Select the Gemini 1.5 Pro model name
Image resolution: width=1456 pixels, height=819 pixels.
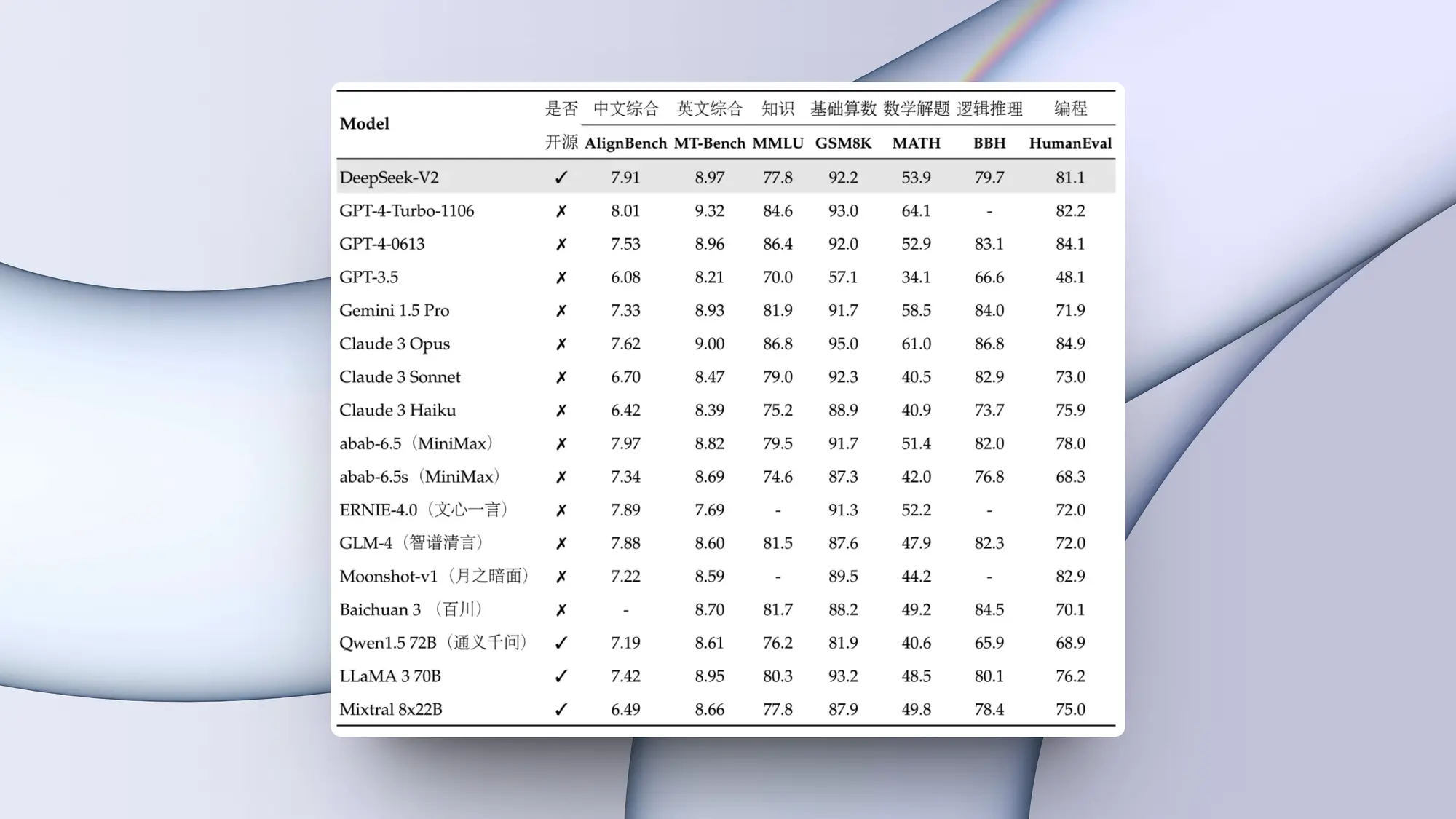click(394, 311)
